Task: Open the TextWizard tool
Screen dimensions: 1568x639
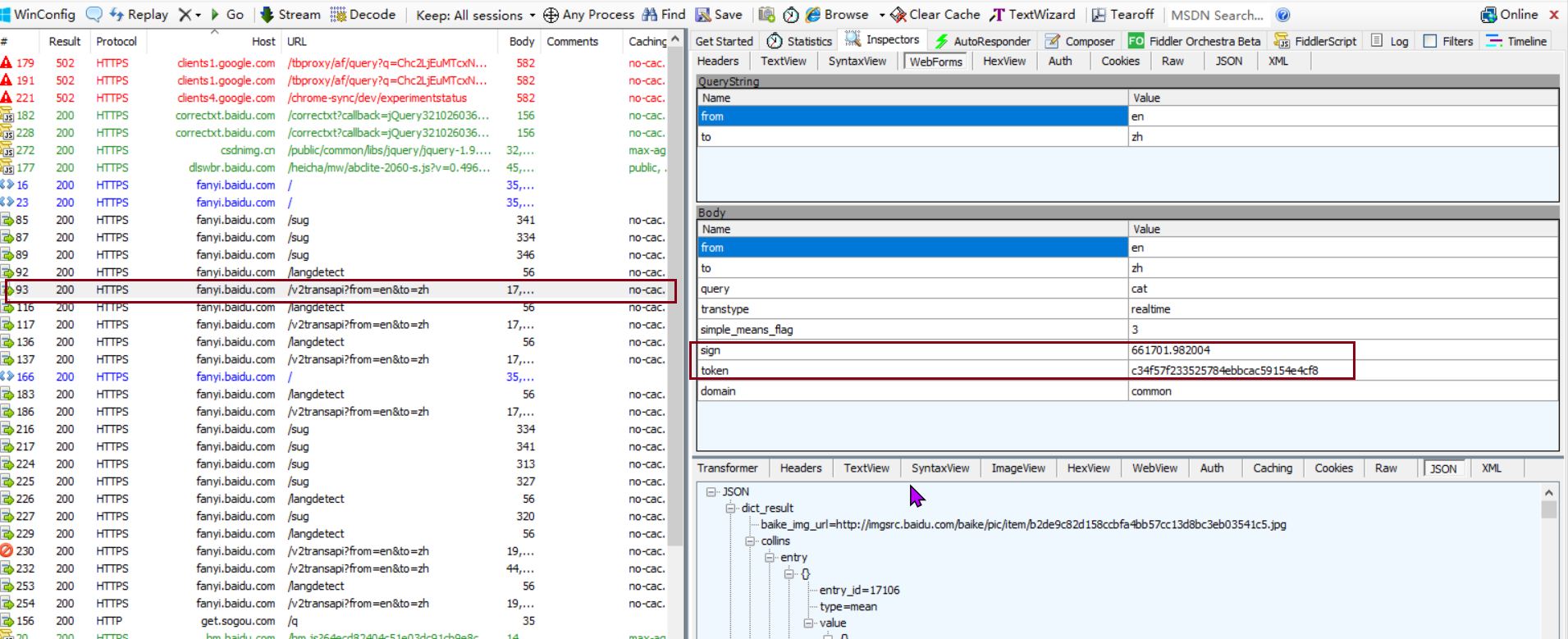Action: 1032,15
